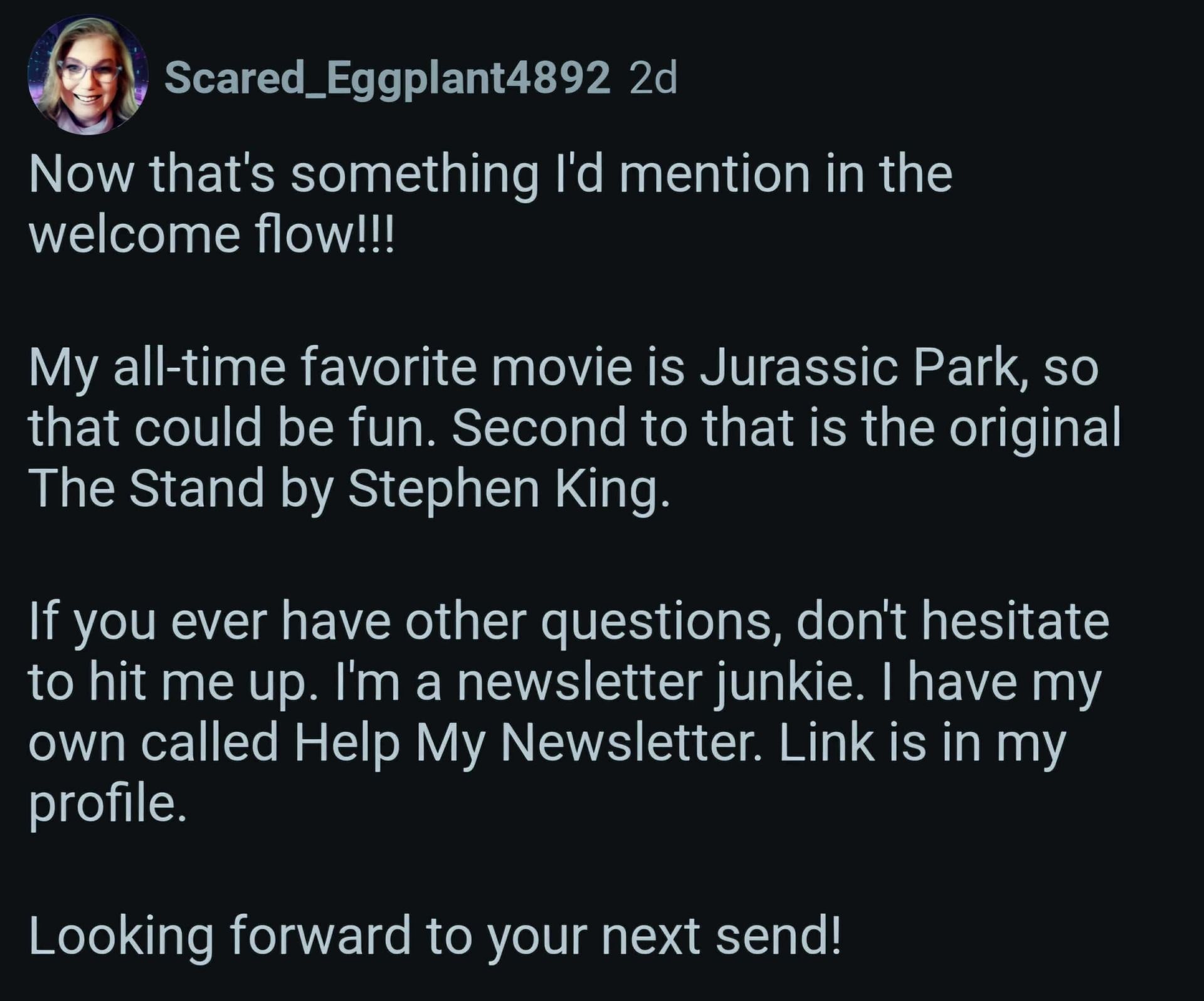
Task: Open the commenter's profile picture avatar
Action: coord(88,76)
